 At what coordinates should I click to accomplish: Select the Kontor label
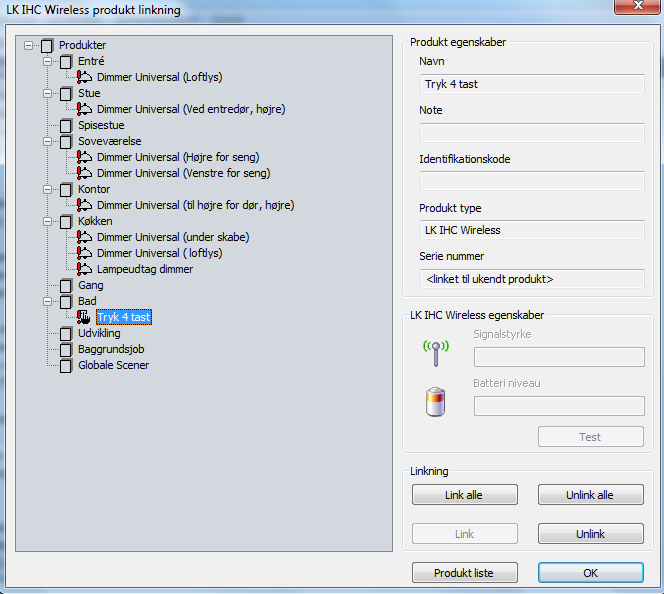click(x=94, y=189)
